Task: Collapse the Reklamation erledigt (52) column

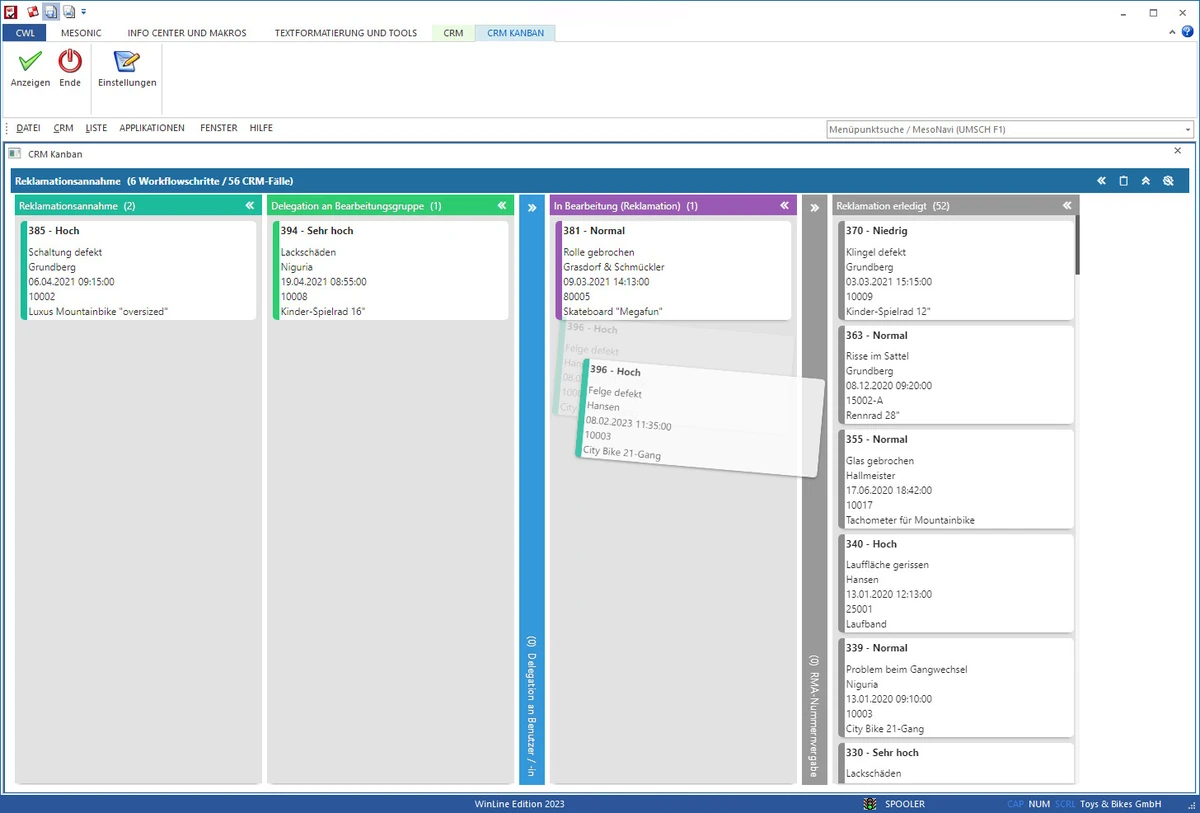Action: (1067, 206)
